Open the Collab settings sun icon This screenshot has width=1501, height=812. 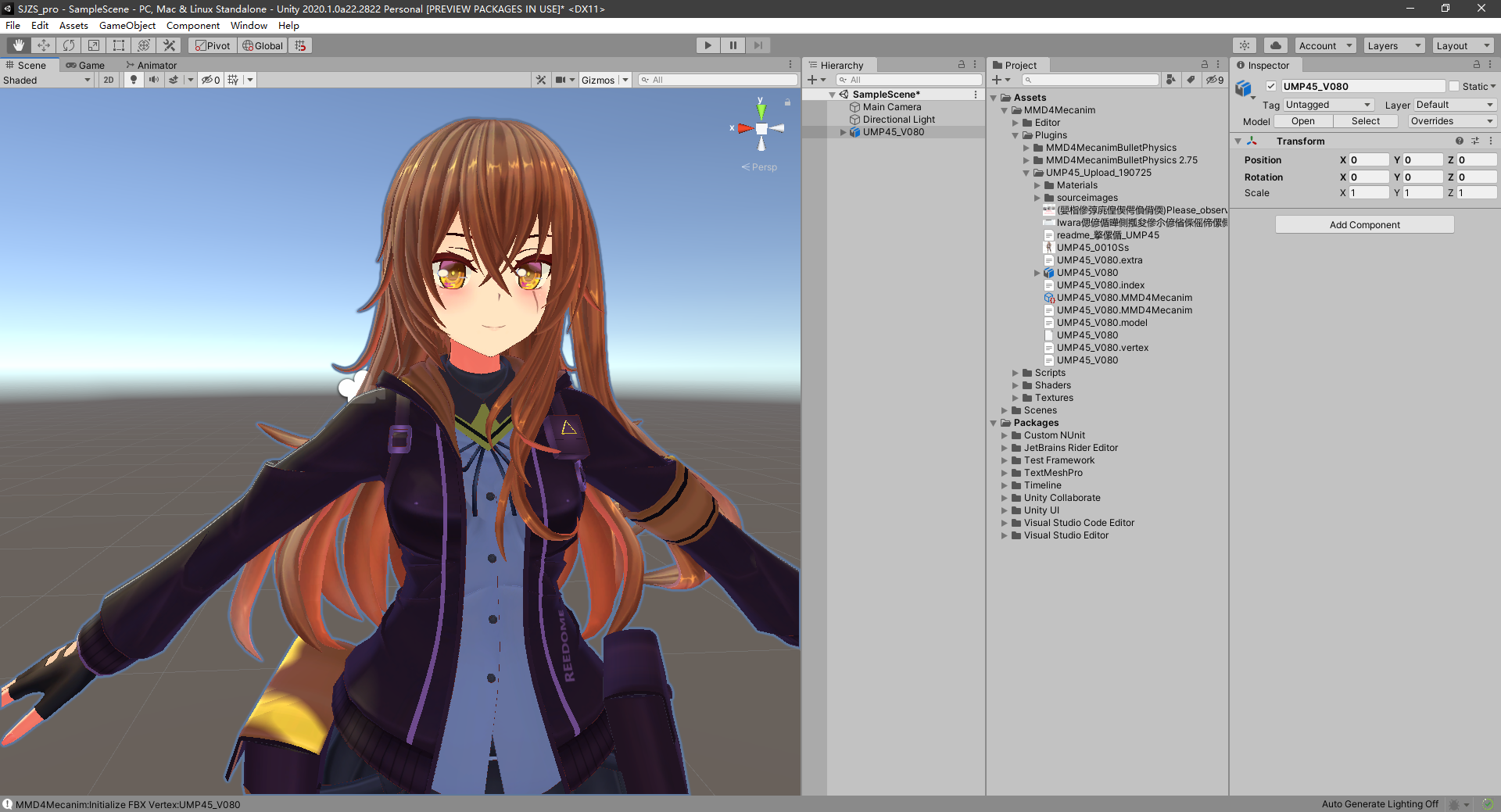tap(1245, 45)
